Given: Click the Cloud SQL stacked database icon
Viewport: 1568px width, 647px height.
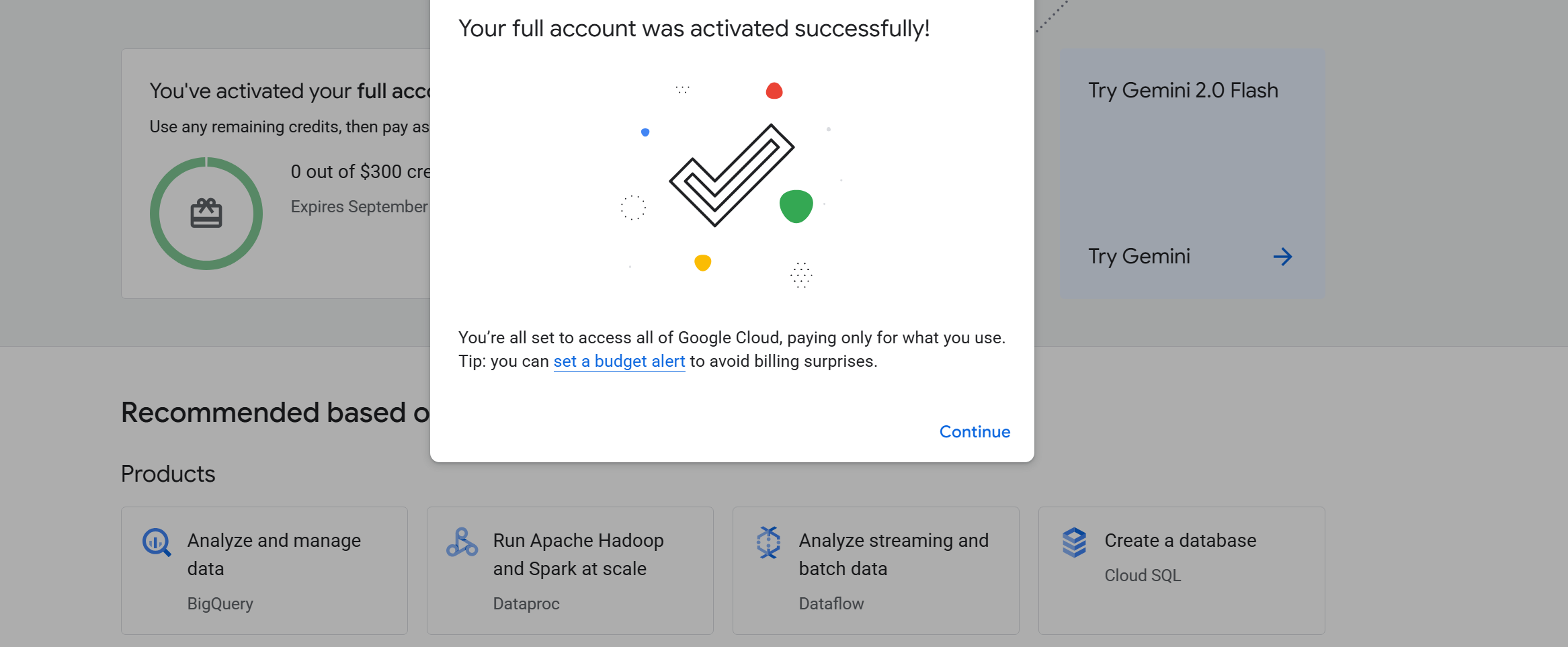Looking at the screenshot, I should tap(1074, 542).
